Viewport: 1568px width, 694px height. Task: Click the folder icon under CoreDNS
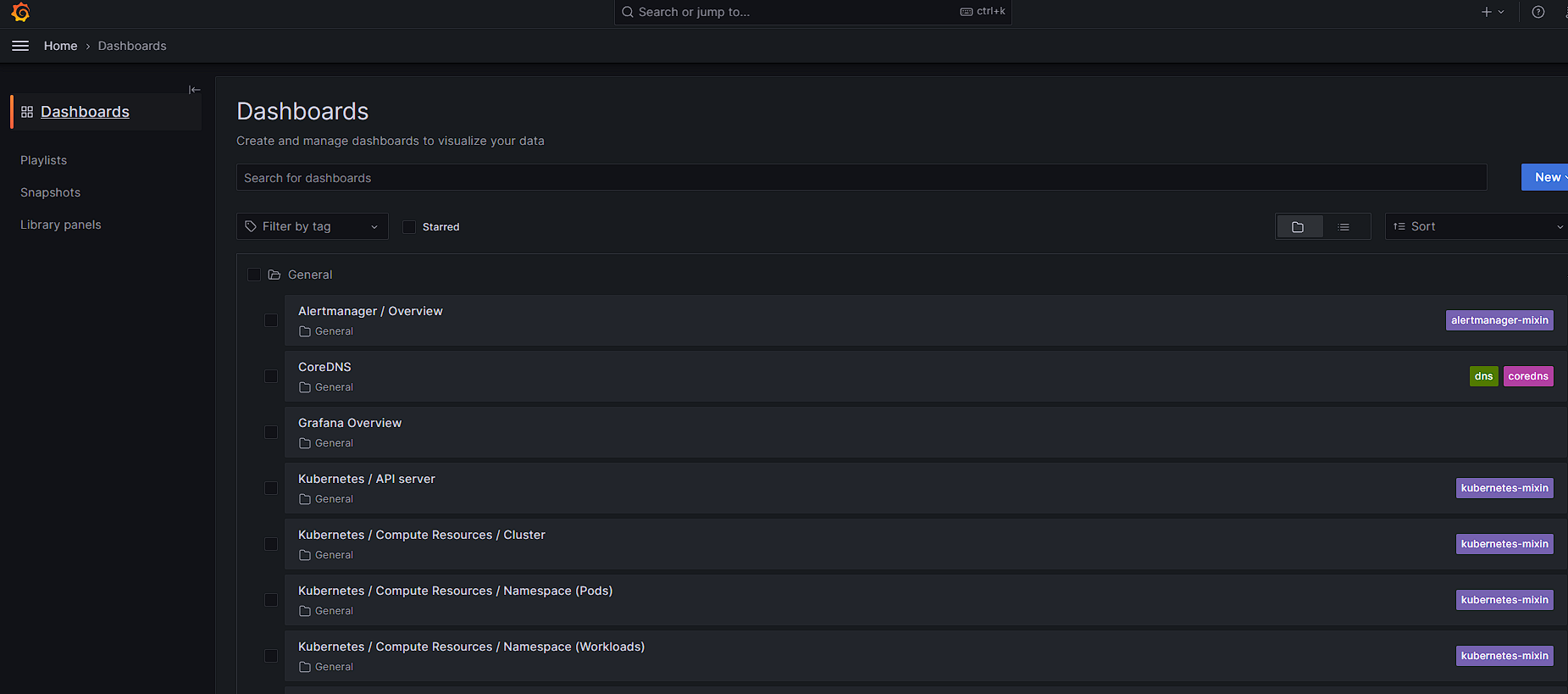(x=305, y=387)
